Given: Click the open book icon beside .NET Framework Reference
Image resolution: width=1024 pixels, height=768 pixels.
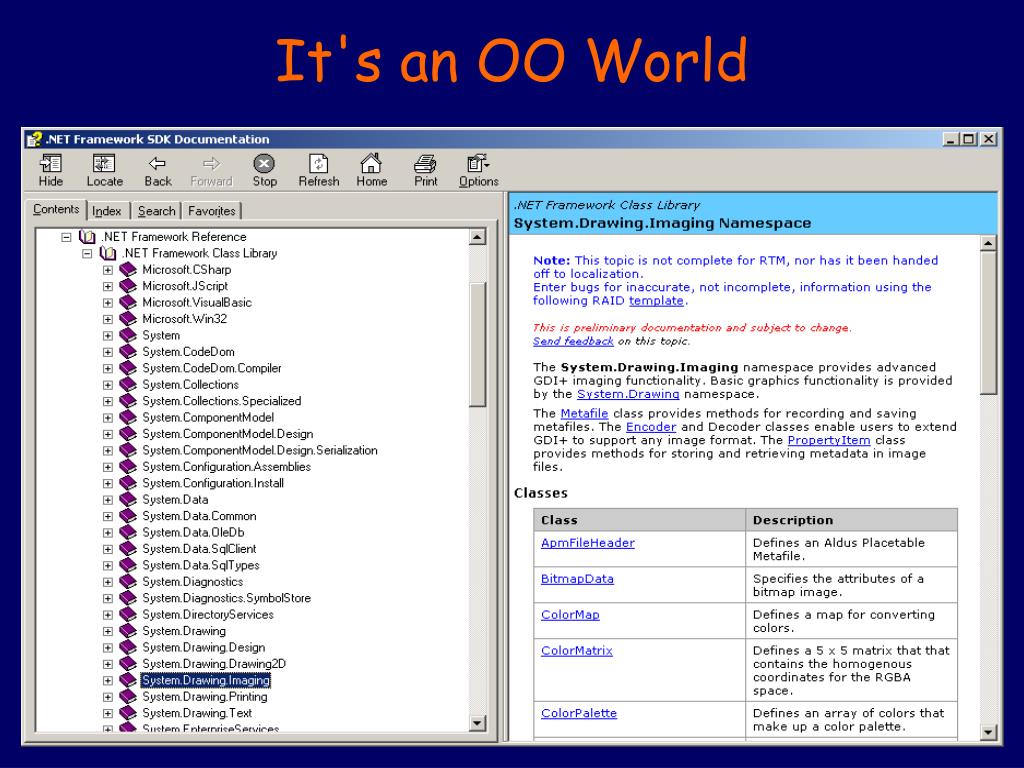Looking at the screenshot, I should tap(87, 236).
